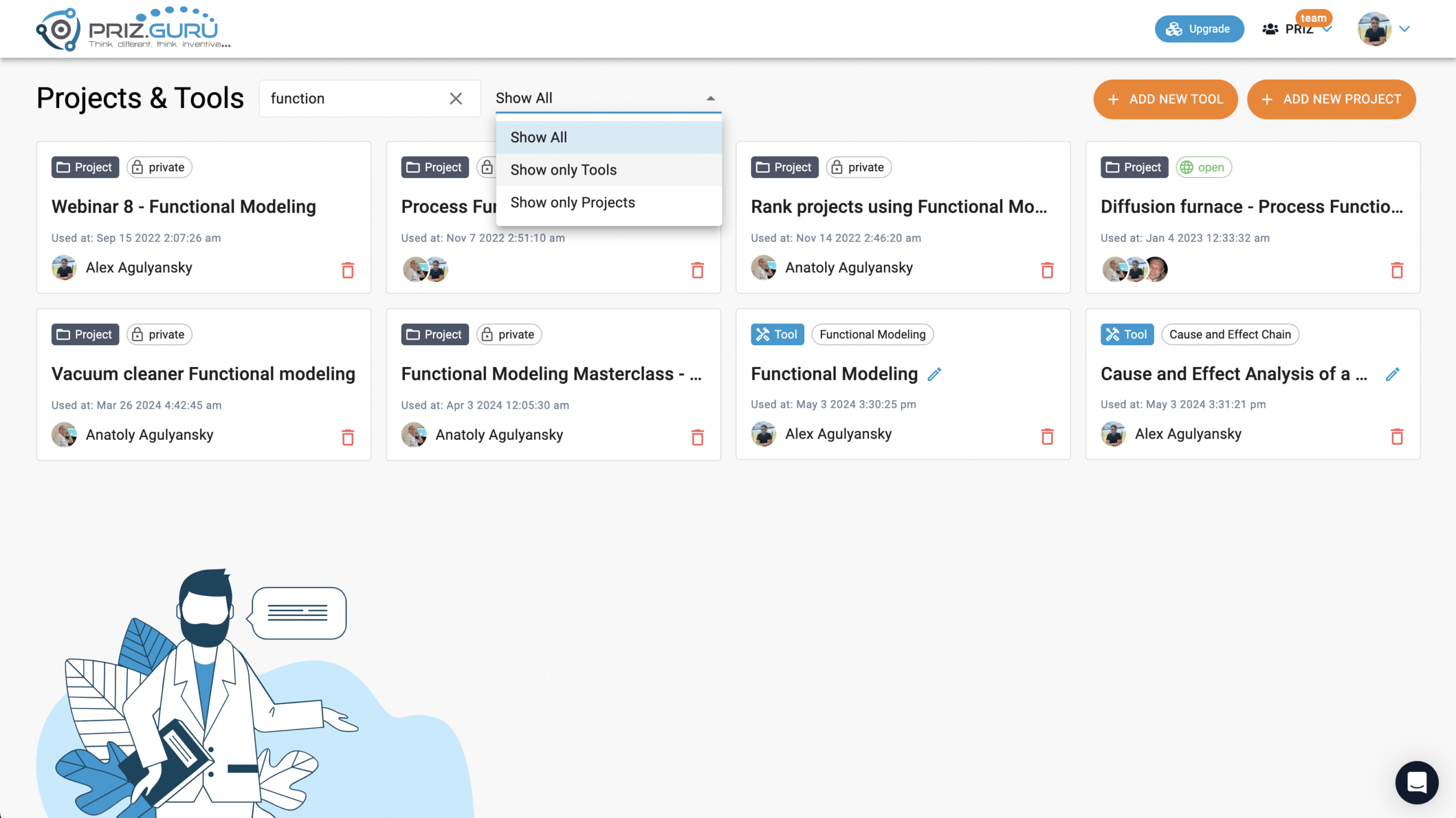The height and width of the screenshot is (818, 1456).
Task: Edit the Functional Modeling tool name
Action: [936, 374]
